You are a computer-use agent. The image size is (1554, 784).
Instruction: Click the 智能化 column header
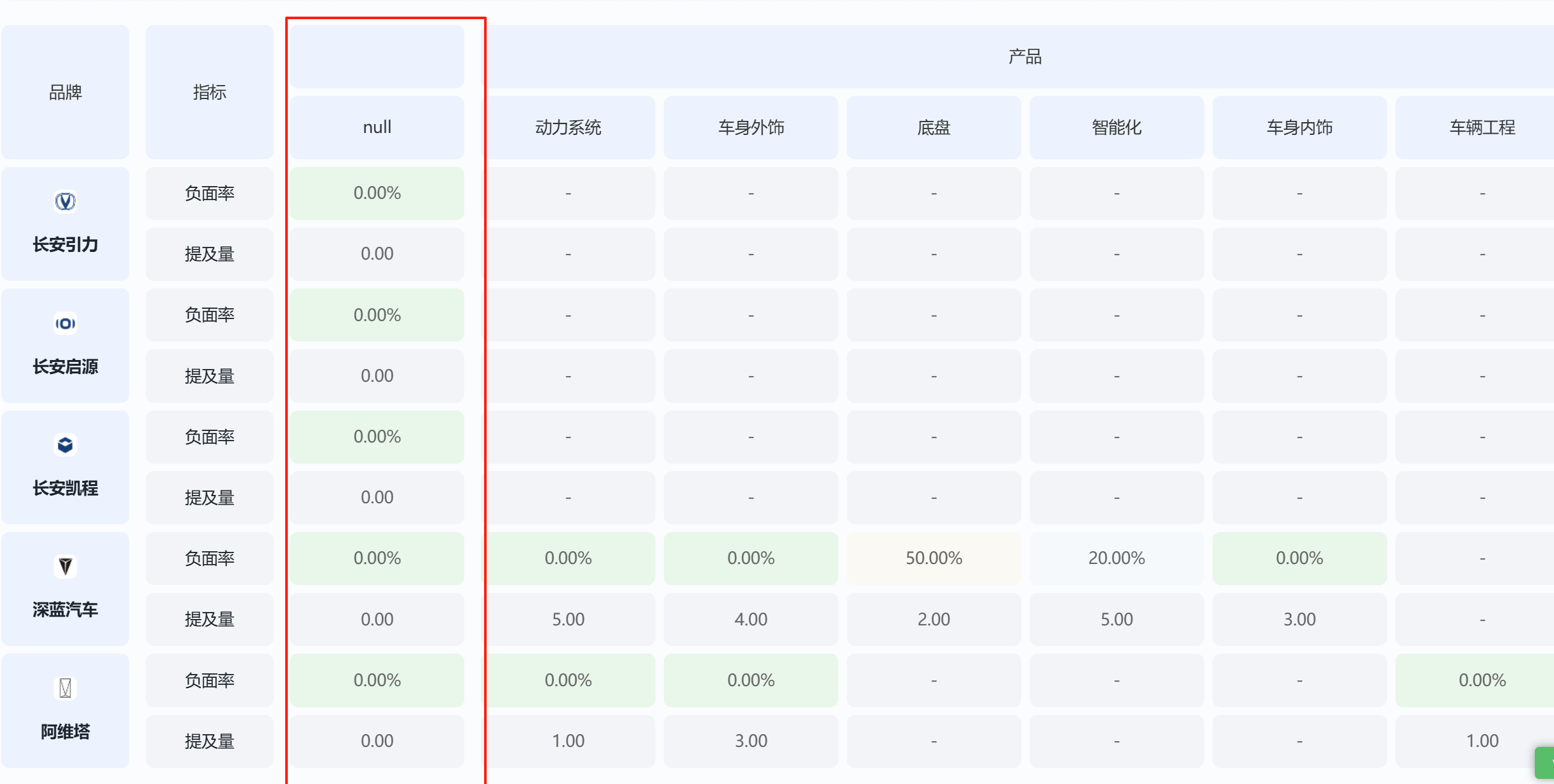click(x=1117, y=127)
